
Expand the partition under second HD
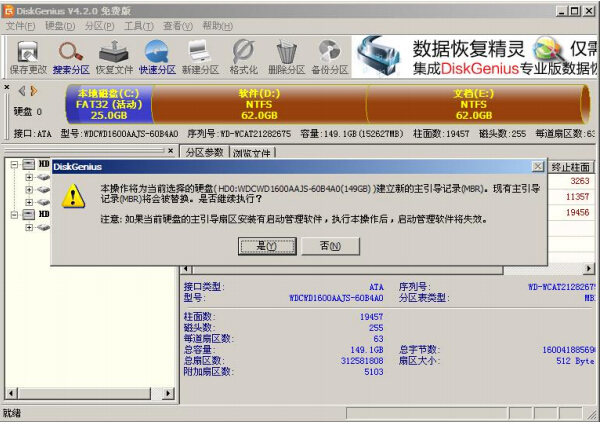(29, 227)
